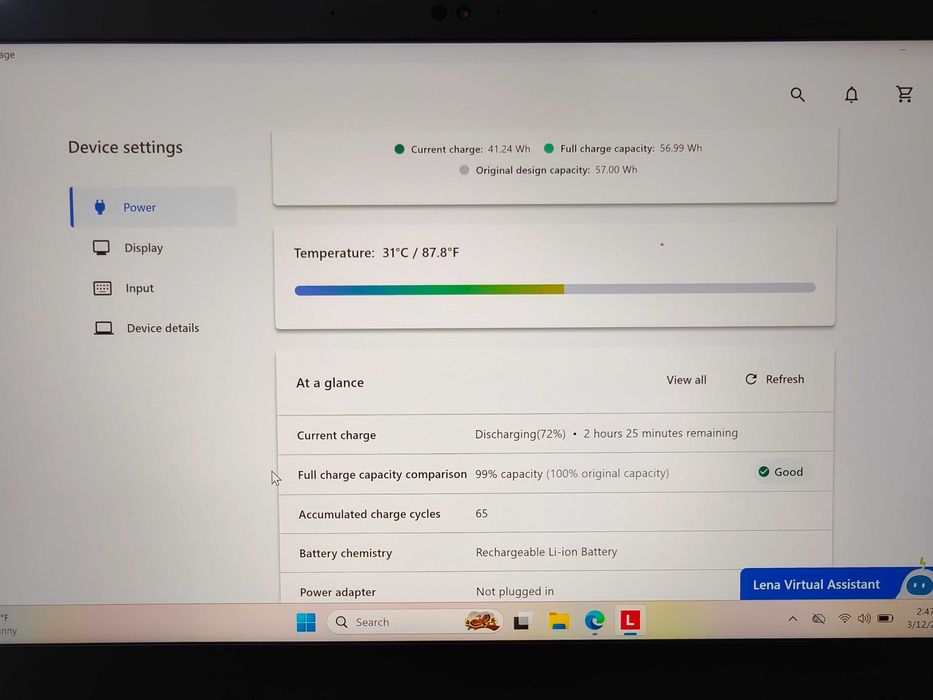The image size is (933, 700).
Task: Click the 'Device settings' heading
Action: (x=125, y=148)
